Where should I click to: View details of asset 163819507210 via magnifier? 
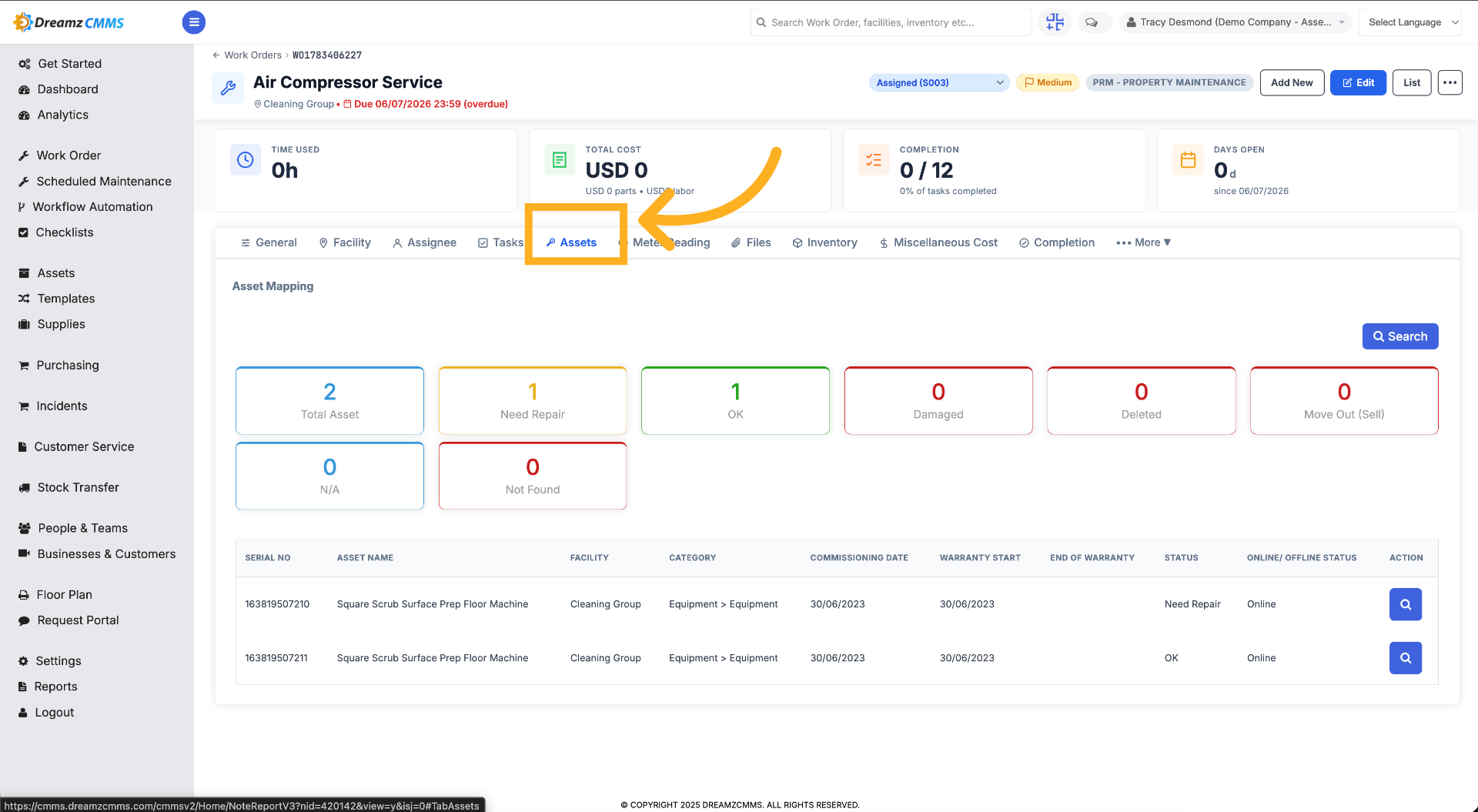click(x=1405, y=604)
